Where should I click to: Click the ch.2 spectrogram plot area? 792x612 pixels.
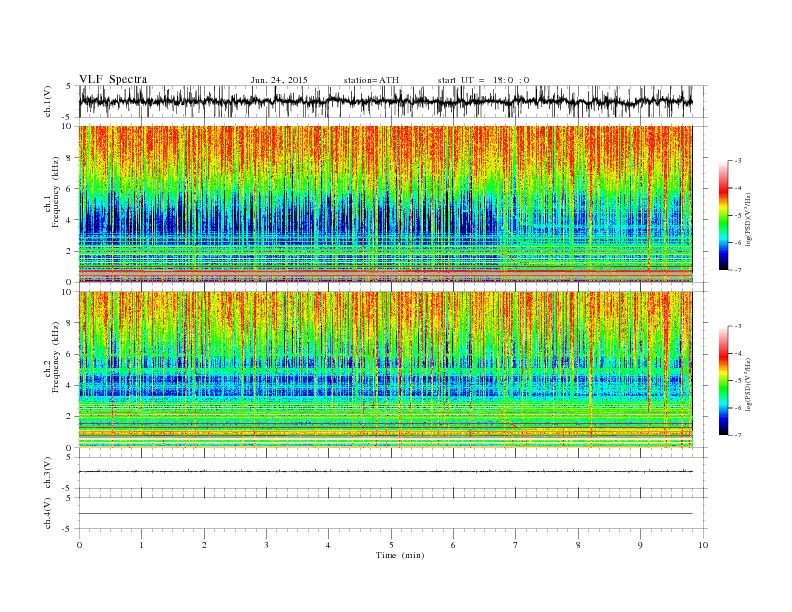pos(386,370)
